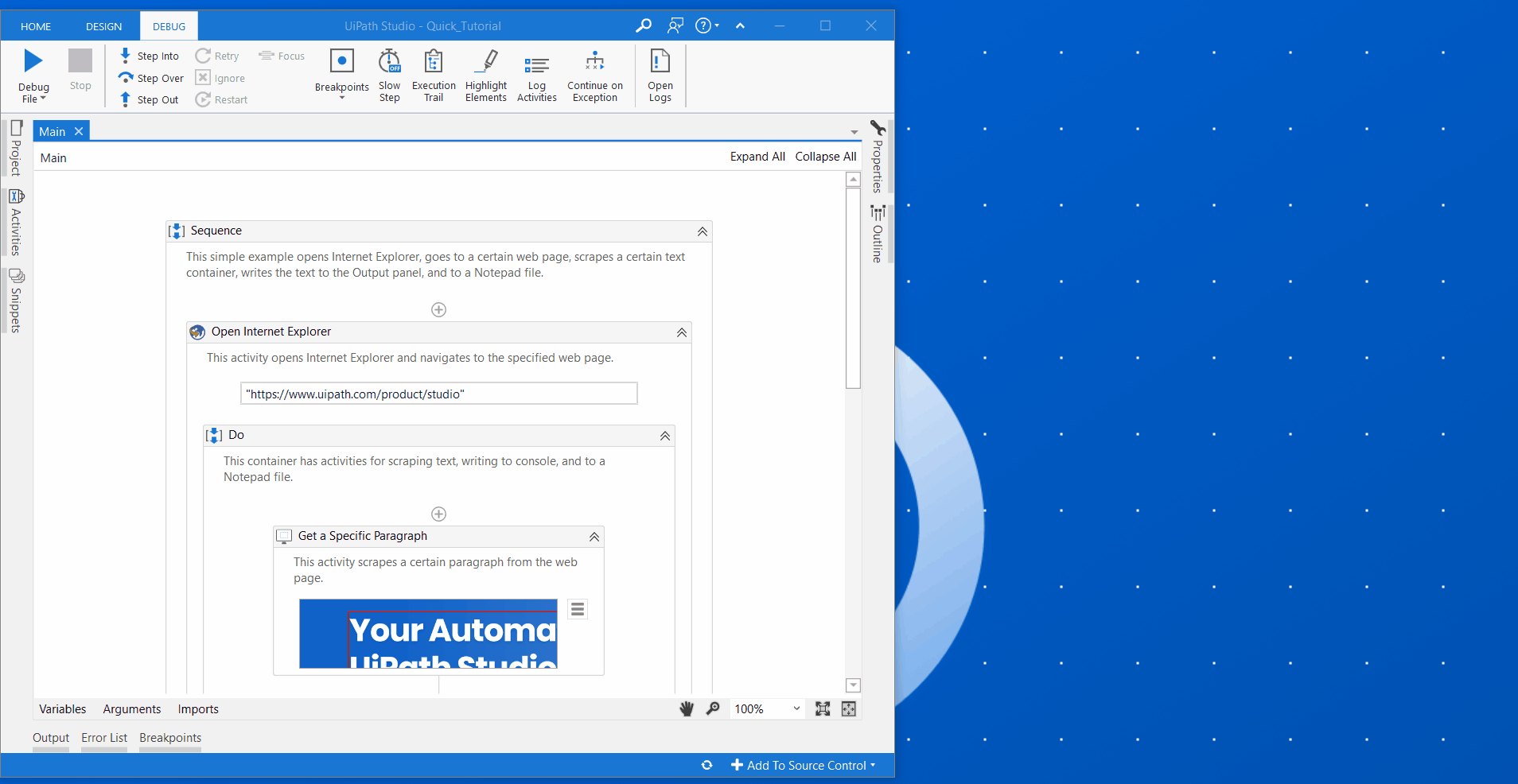1518x784 pixels.
Task: Click the Your Automa screenshot thumbnail
Action: 428,634
